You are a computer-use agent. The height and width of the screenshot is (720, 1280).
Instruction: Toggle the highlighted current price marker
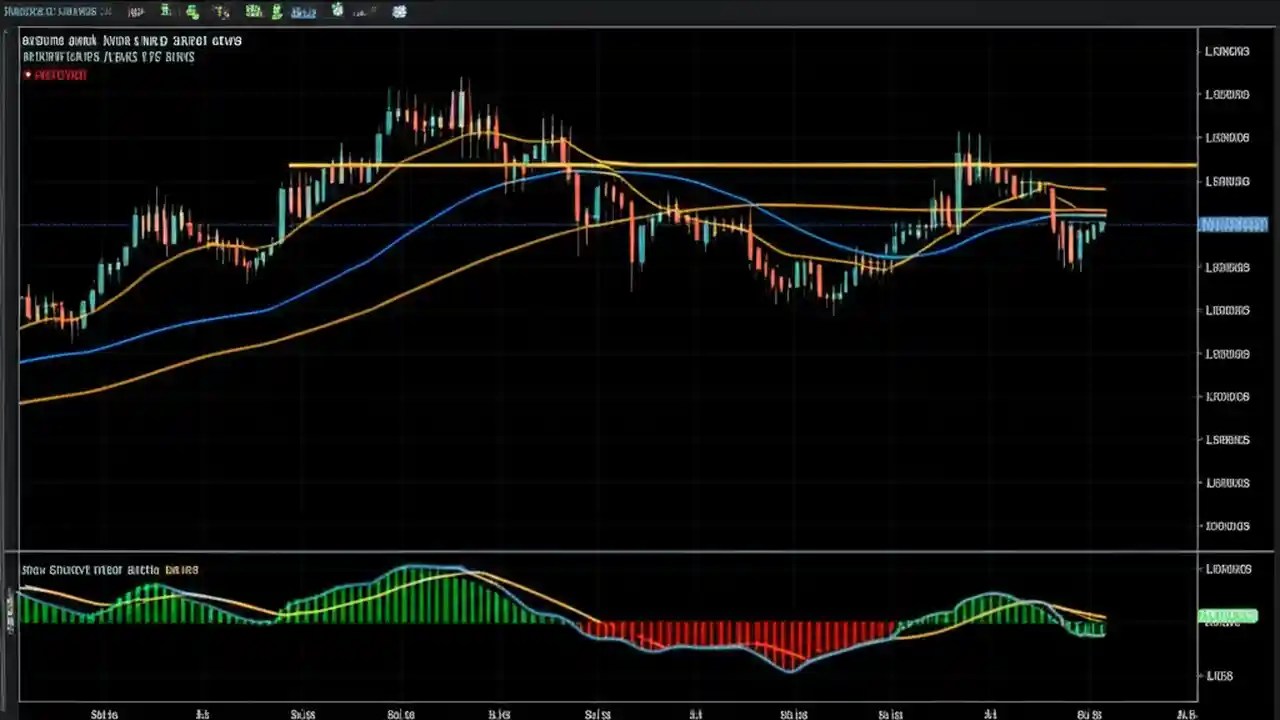(1233, 224)
